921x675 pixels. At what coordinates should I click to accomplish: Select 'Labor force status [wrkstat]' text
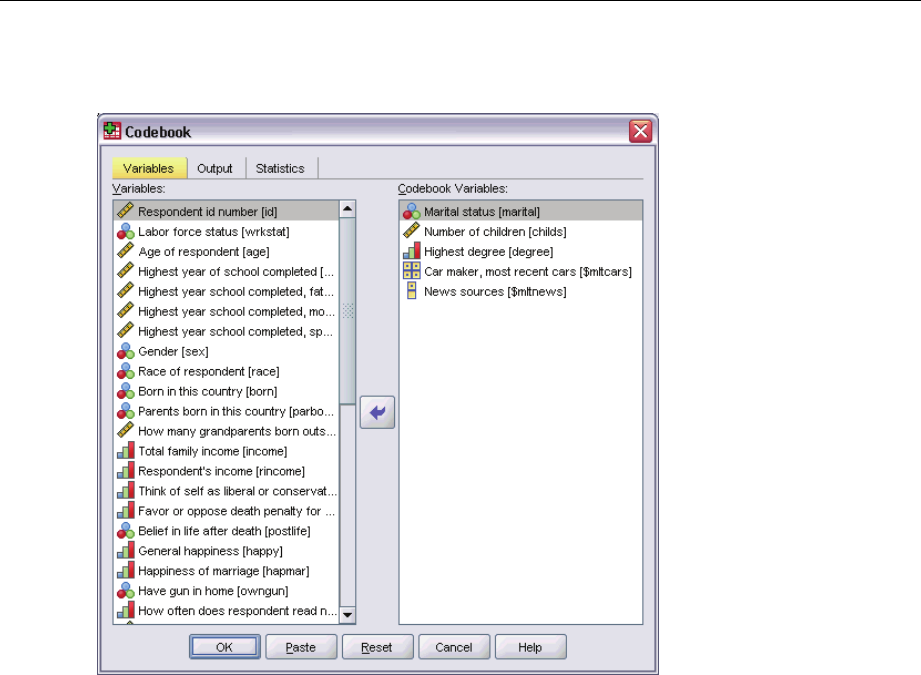(214, 231)
